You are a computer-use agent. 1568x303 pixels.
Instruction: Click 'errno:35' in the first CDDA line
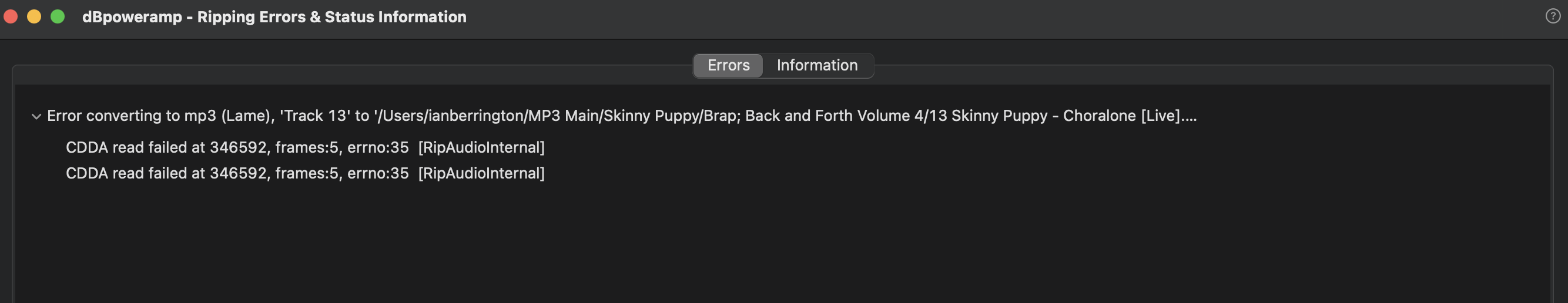377,147
